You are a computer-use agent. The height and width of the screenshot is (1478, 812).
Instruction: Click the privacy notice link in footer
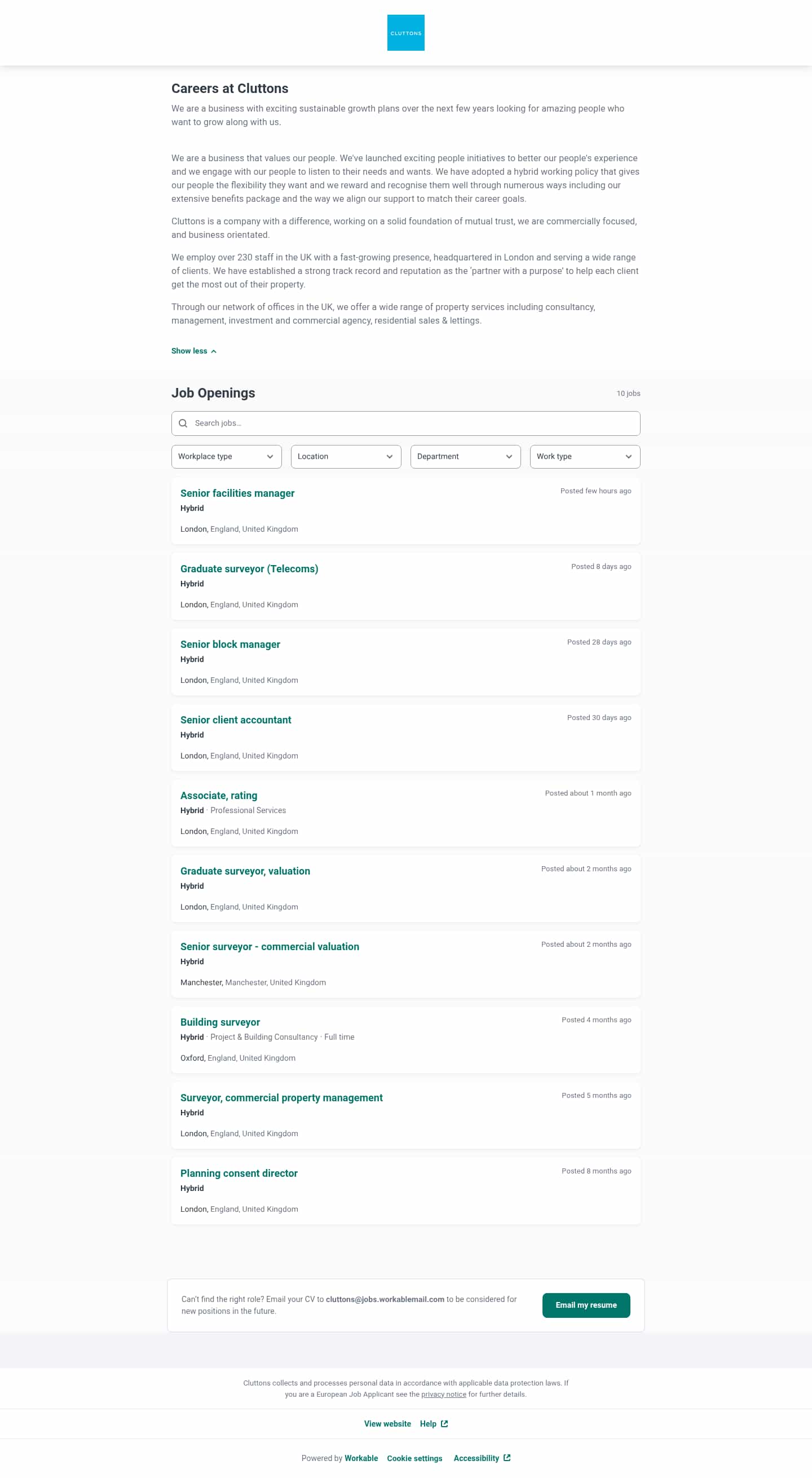pos(443,1394)
